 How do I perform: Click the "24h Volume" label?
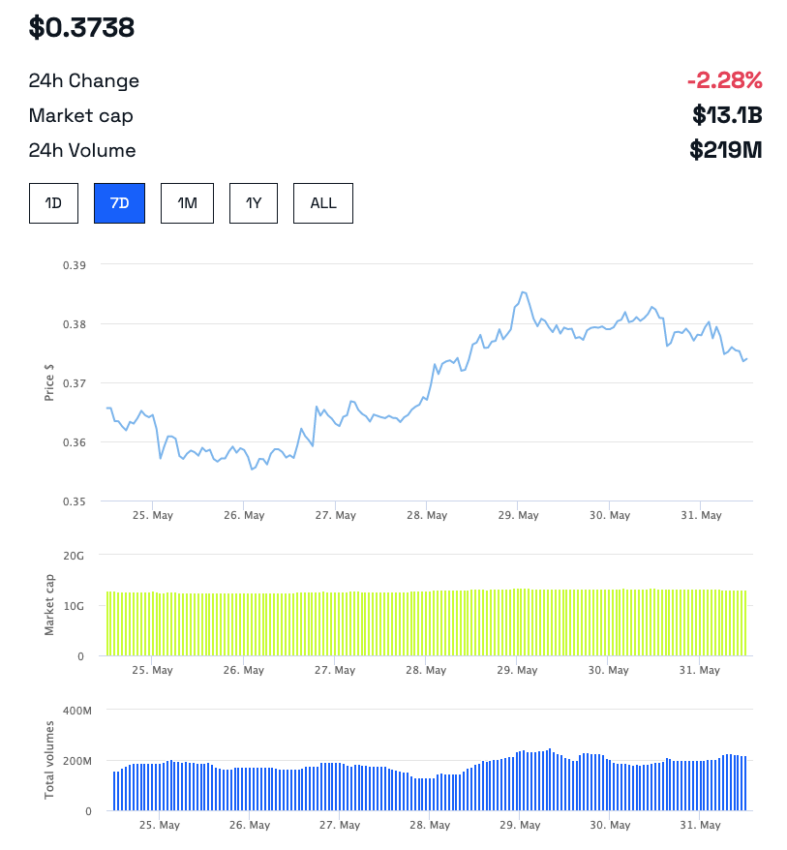82,150
